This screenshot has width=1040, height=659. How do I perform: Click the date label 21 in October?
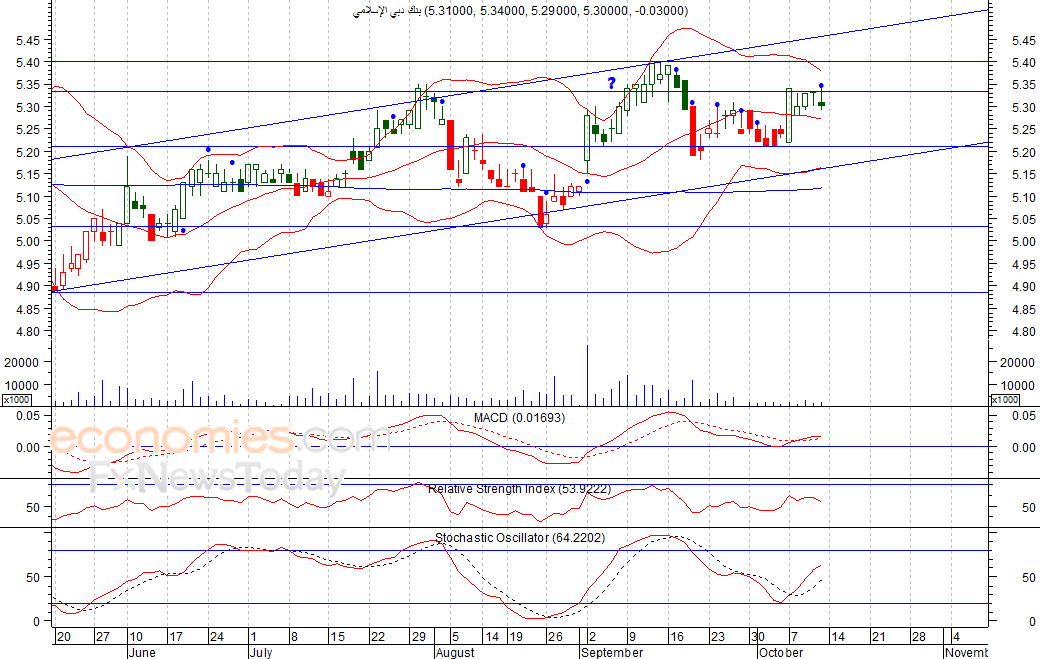click(x=878, y=637)
